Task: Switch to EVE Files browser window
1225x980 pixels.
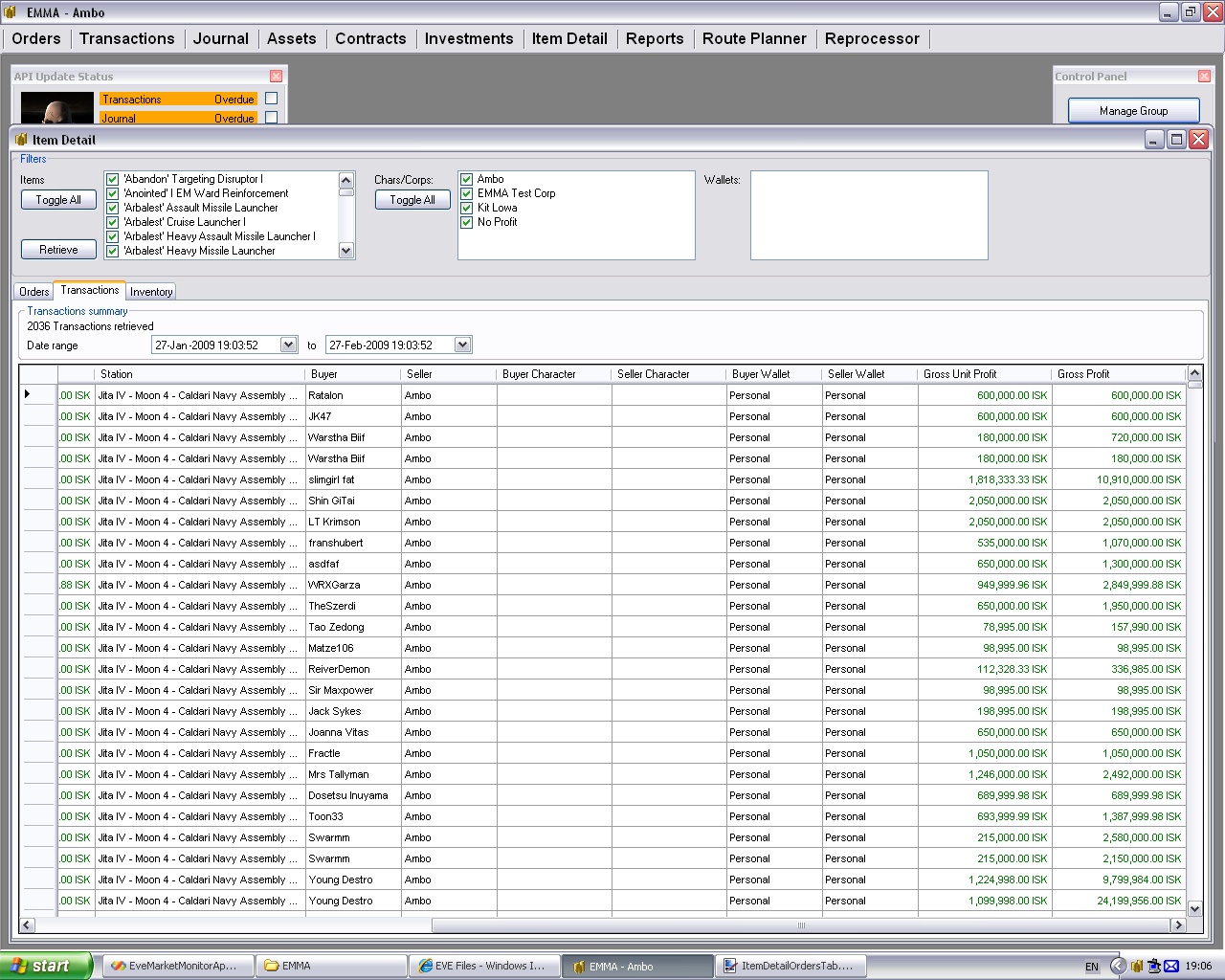Action: point(484,966)
